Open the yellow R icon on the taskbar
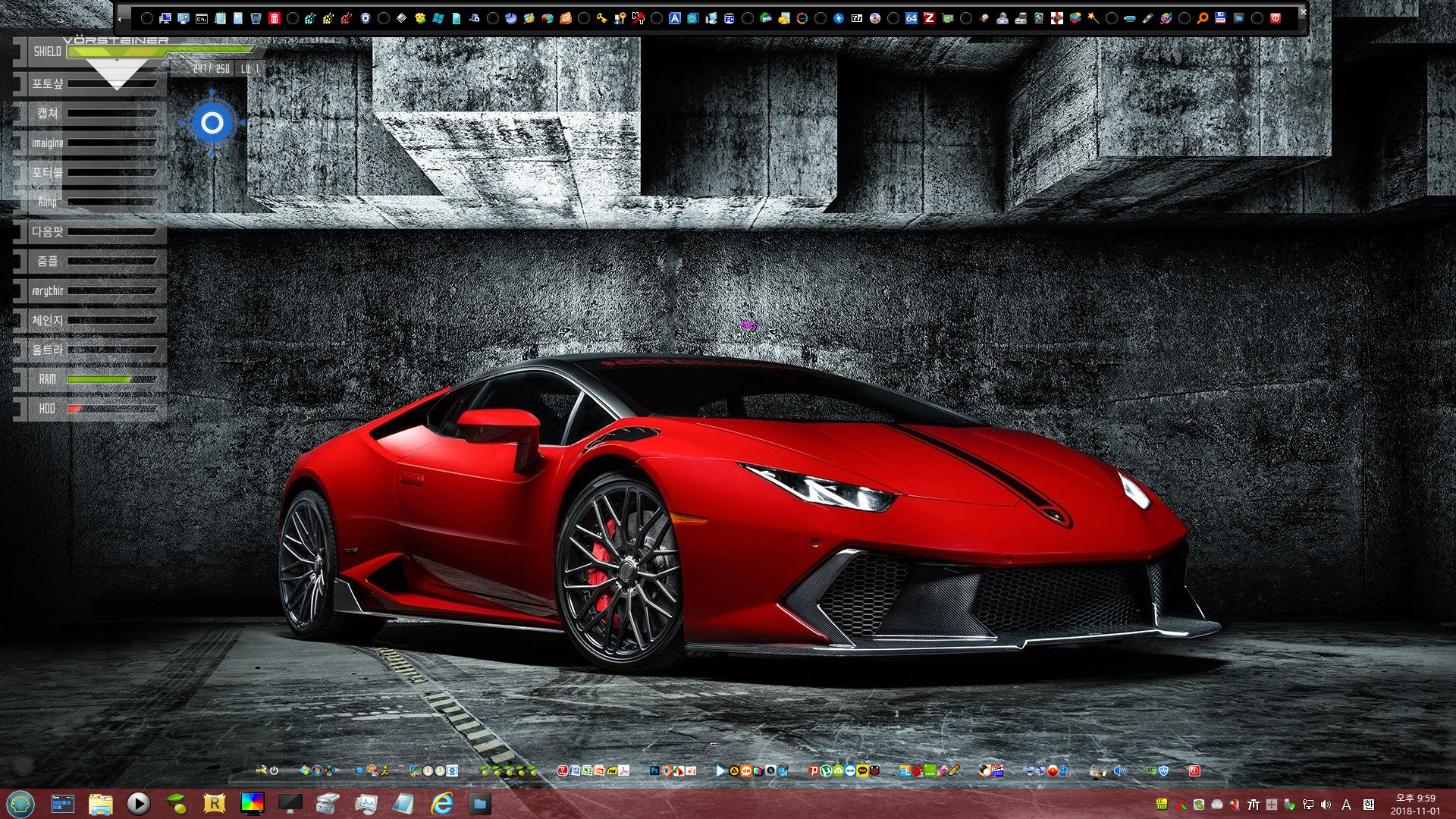The image size is (1456, 819). tap(215, 804)
